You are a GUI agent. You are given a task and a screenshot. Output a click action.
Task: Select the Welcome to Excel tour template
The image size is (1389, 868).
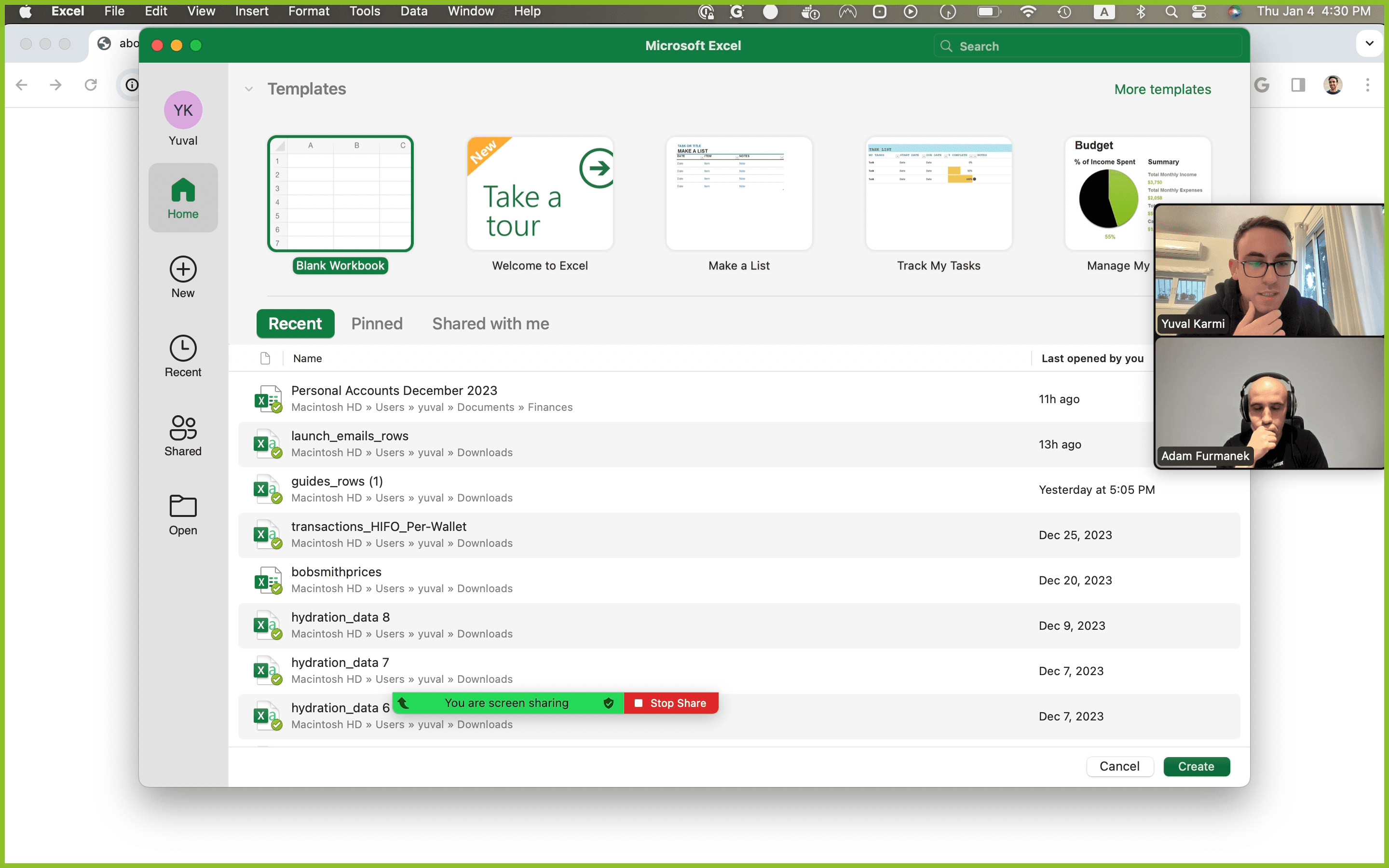(x=540, y=205)
